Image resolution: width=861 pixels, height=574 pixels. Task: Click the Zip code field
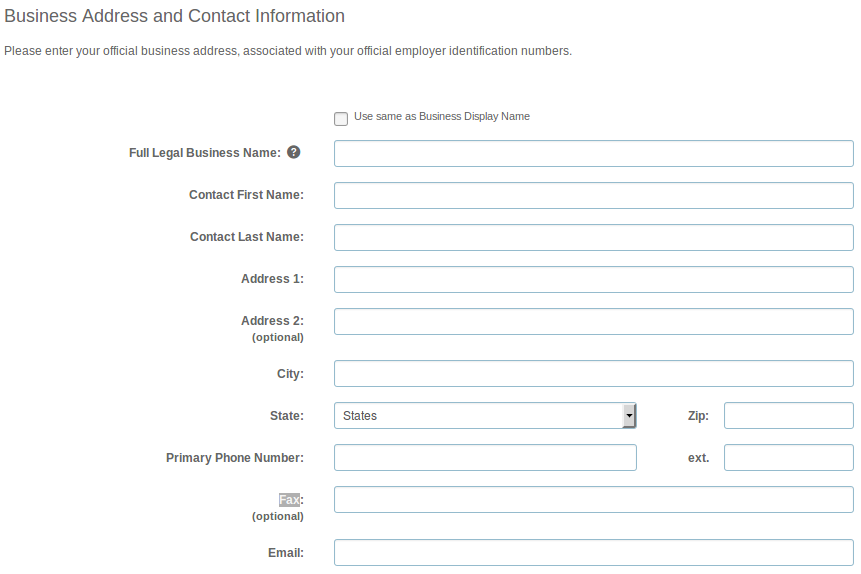[x=789, y=415]
